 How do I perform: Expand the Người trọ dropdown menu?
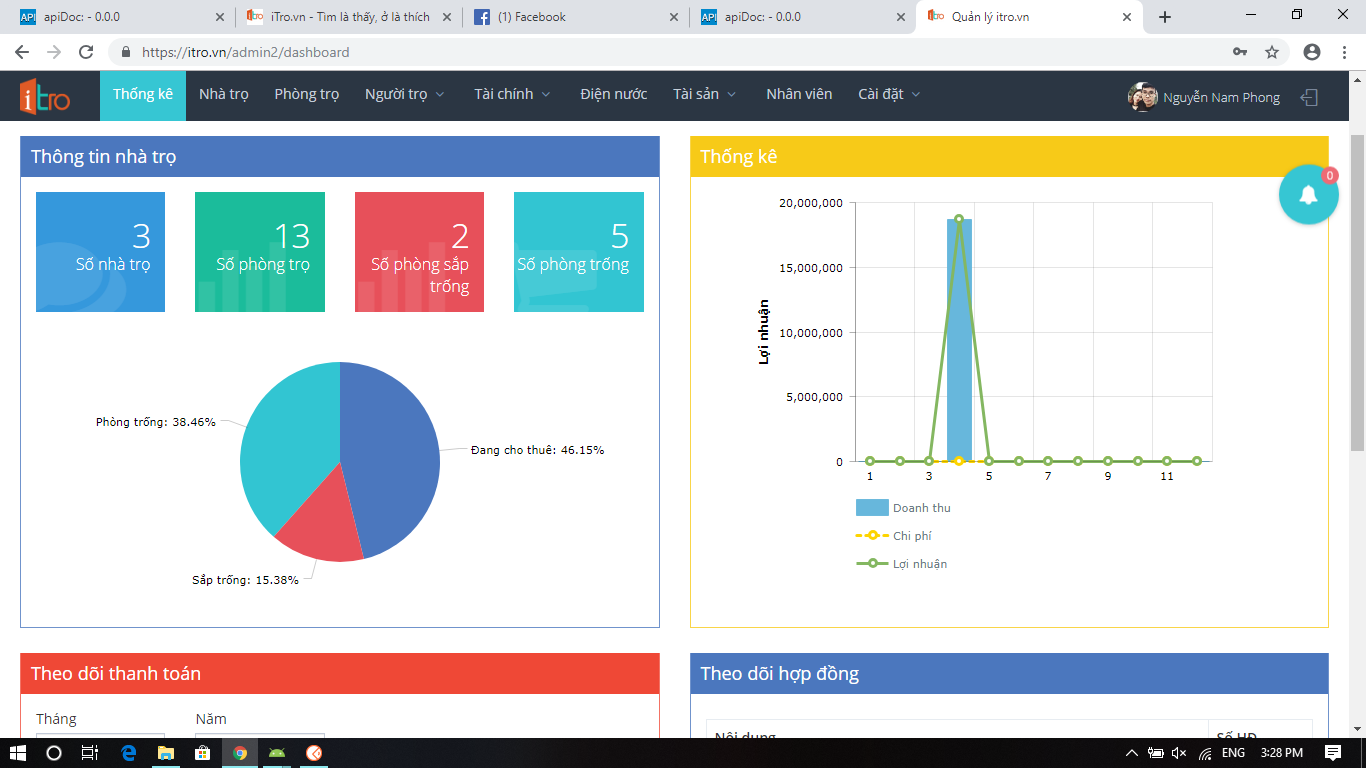coord(405,94)
